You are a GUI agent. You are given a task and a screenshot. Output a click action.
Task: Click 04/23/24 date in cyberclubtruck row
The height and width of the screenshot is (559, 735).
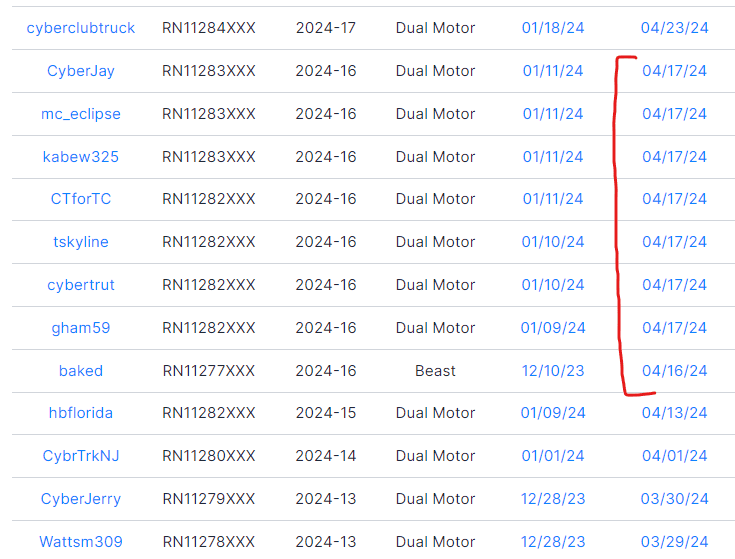point(675,28)
